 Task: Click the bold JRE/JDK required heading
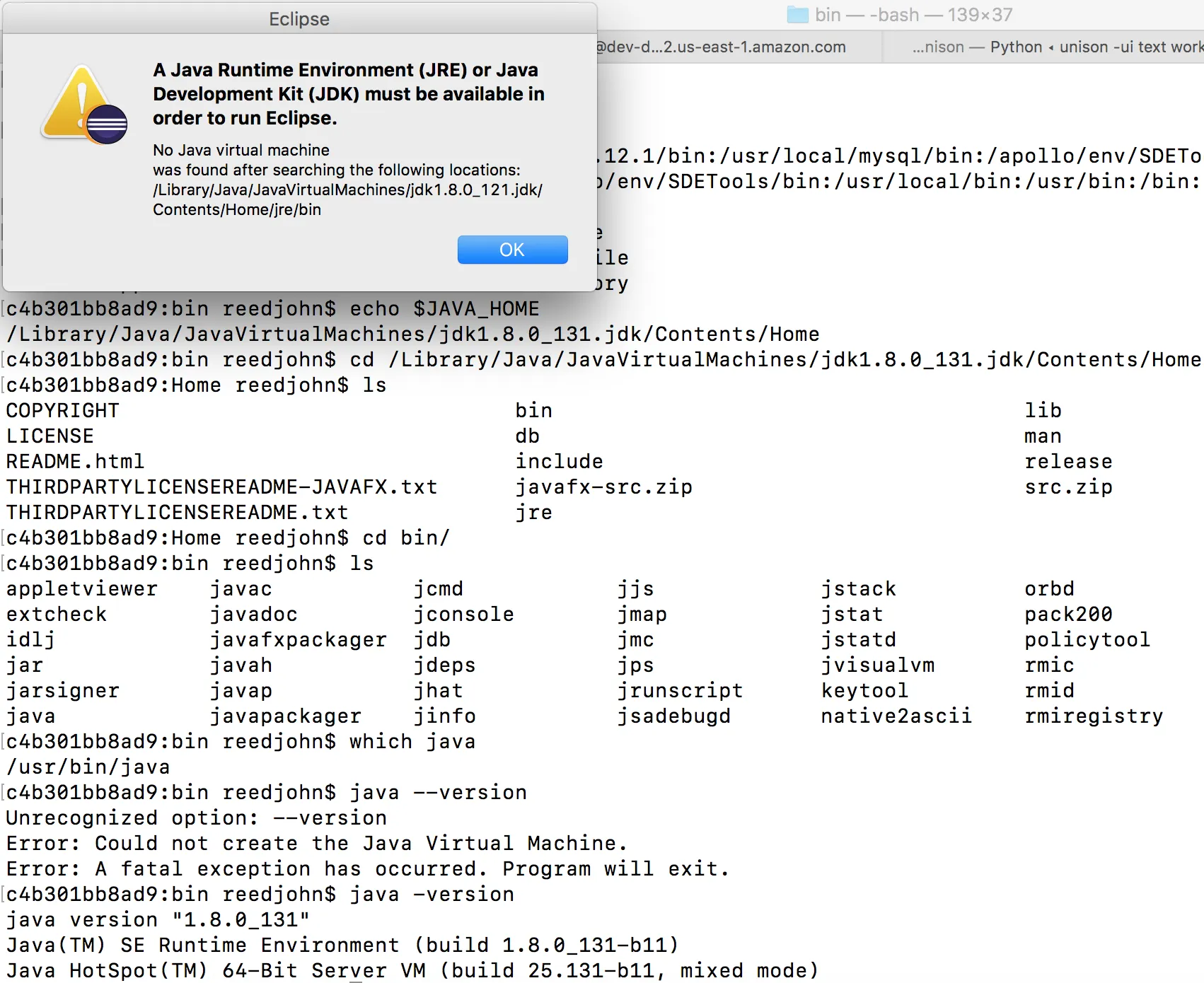click(349, 94)
